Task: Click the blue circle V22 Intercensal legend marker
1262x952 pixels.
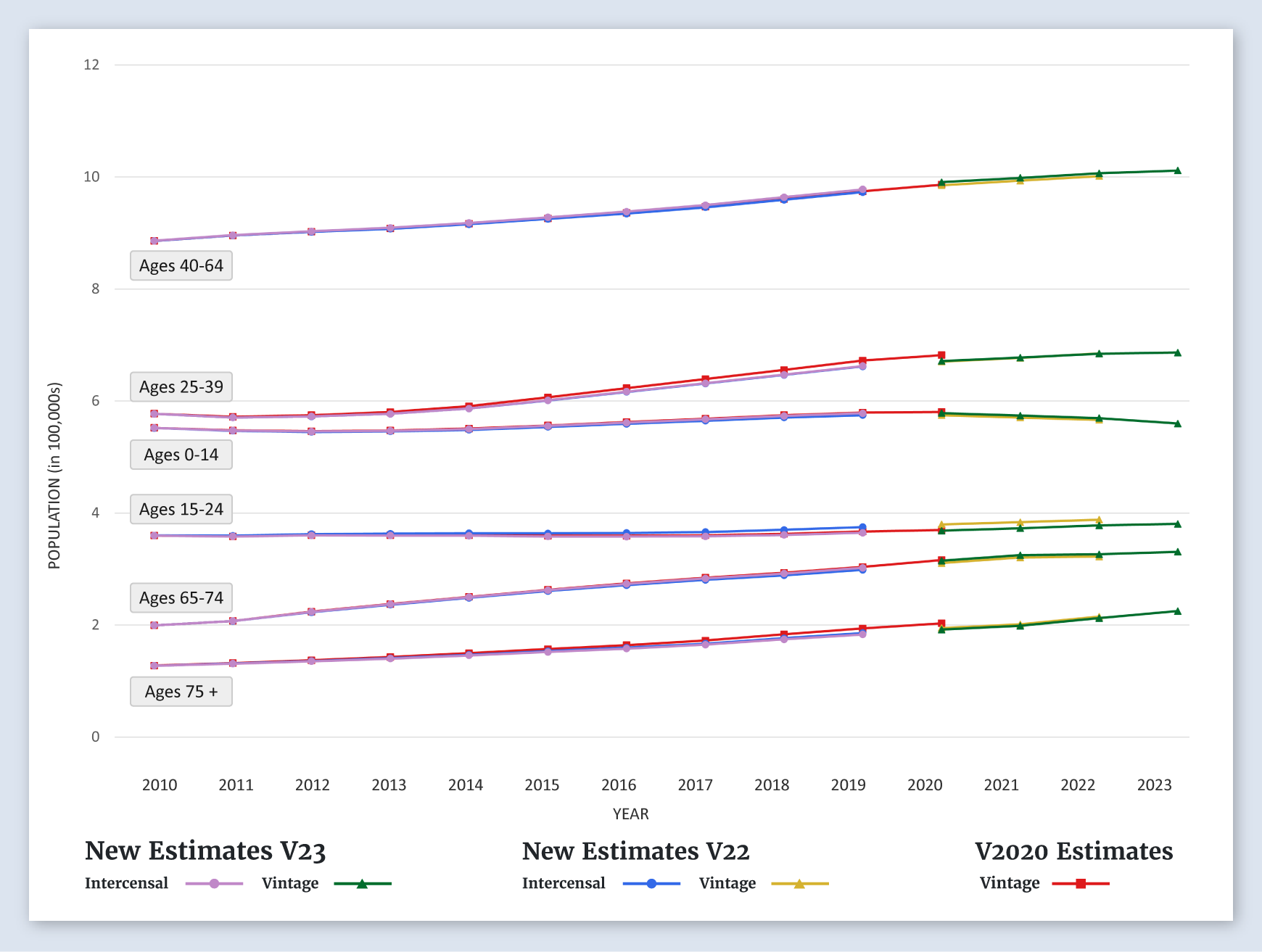Action: (651, 884)
